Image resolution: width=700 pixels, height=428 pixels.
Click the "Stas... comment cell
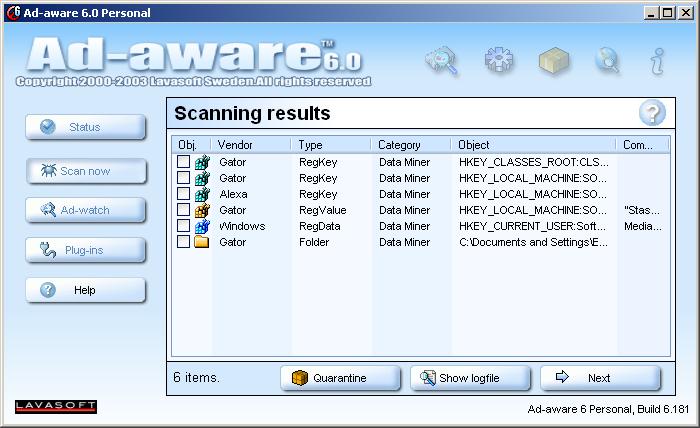click(642, 210)
